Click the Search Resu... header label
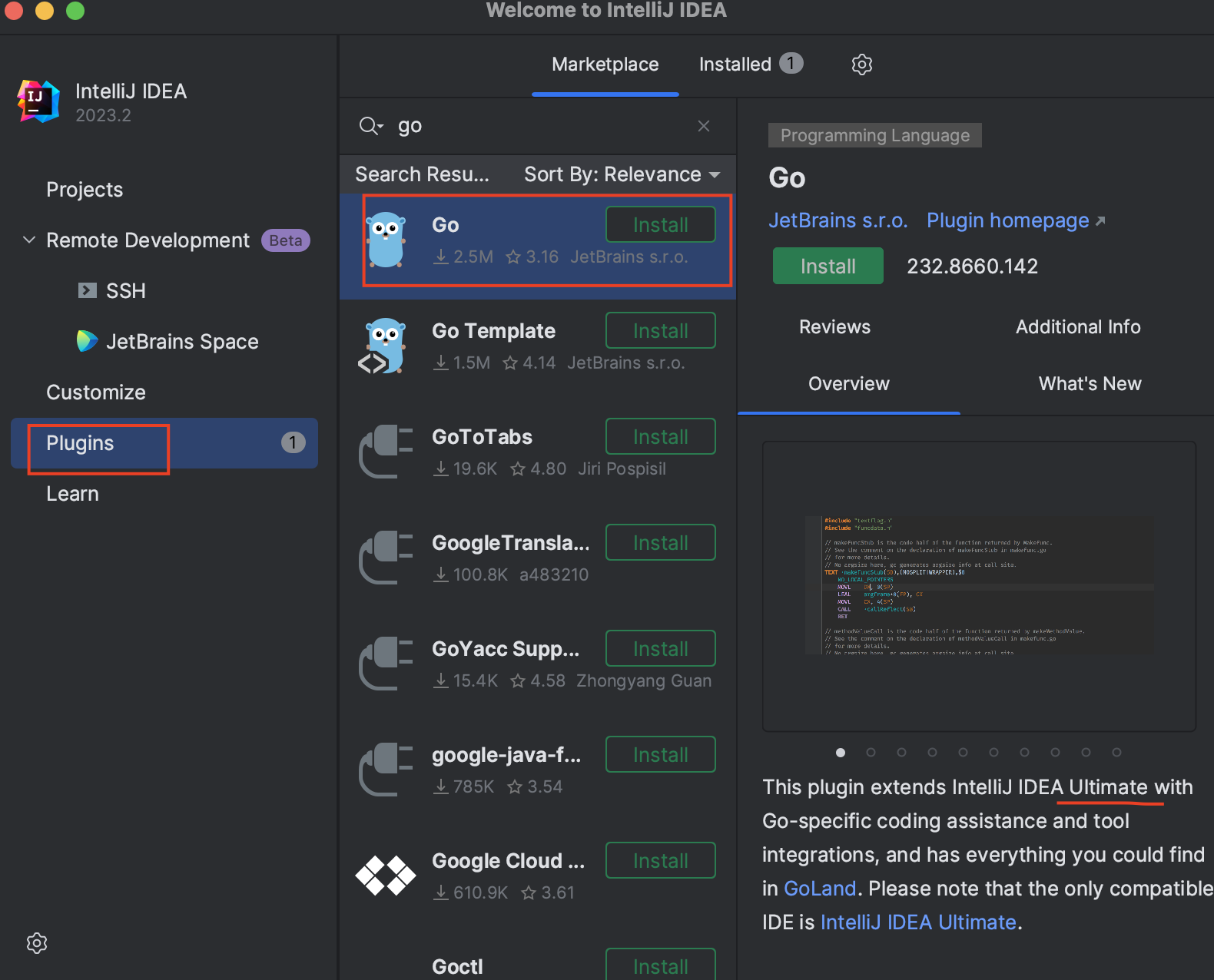 422,174
